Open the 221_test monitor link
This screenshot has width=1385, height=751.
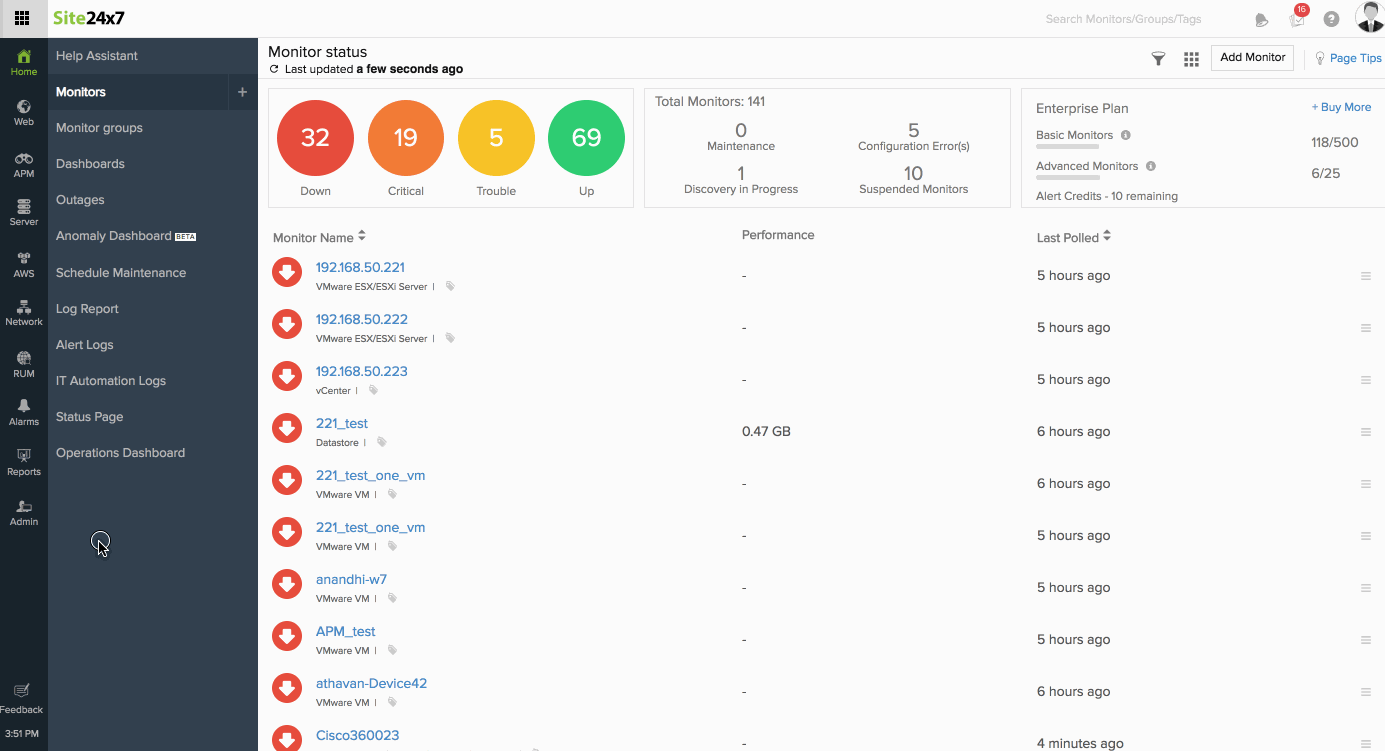(x=342, y=423)
